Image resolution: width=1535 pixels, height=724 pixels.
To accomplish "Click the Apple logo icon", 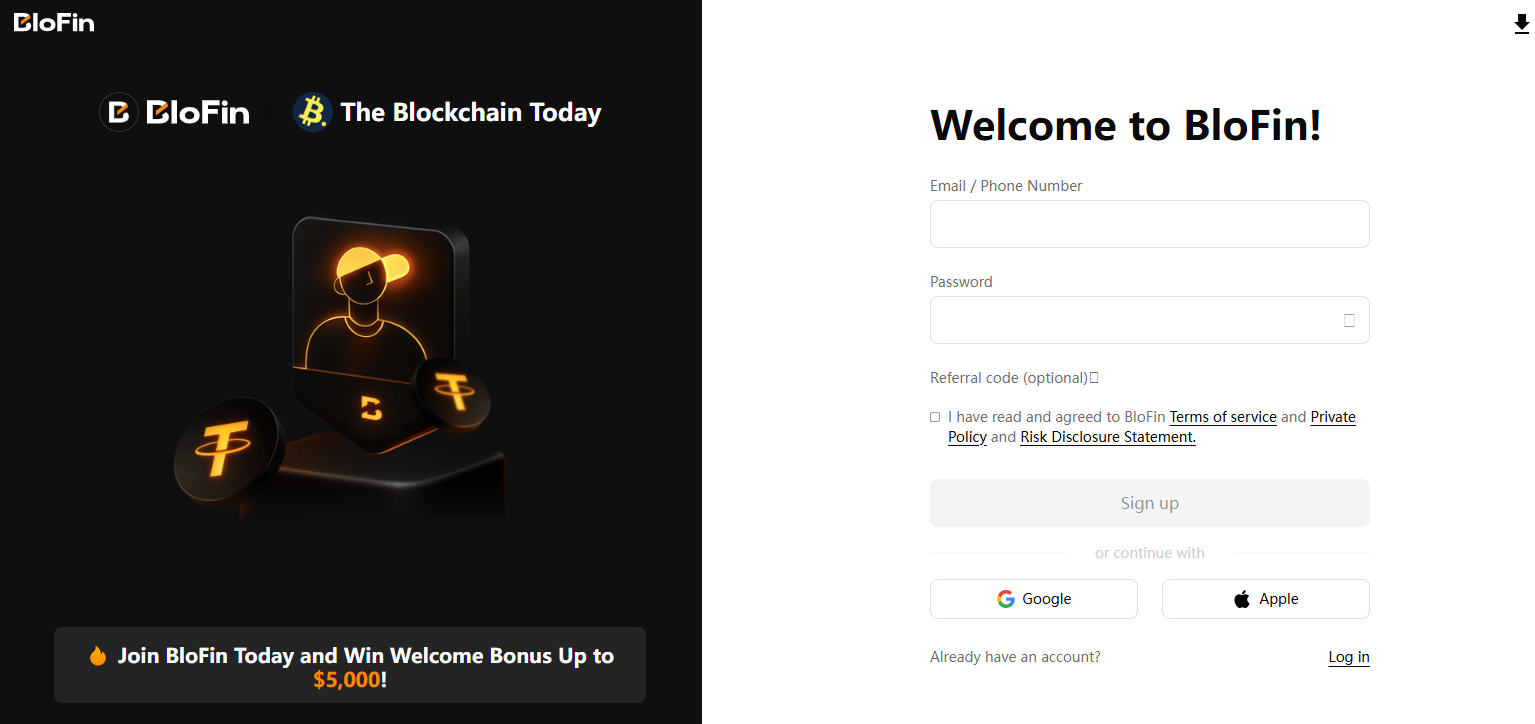I will click(1241, 598).
